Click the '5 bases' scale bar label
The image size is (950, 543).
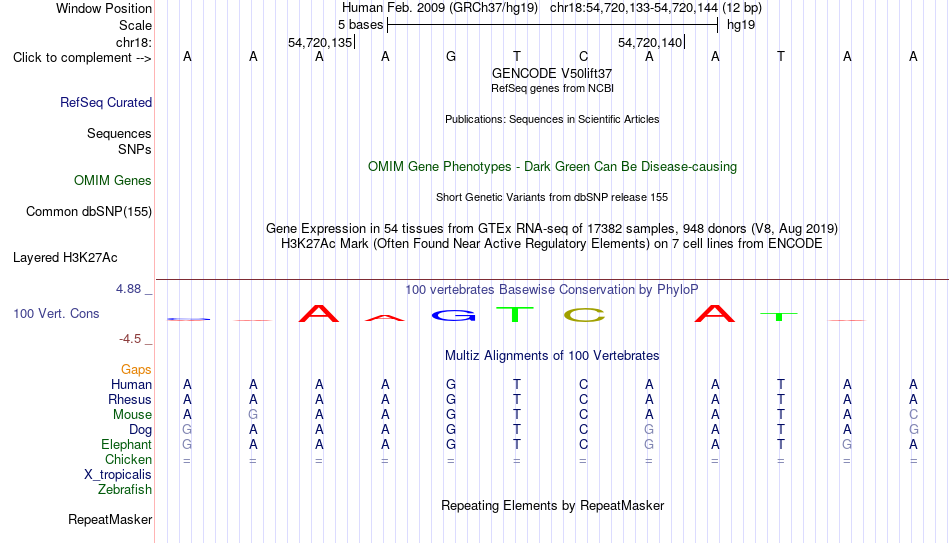coord(360,25)
